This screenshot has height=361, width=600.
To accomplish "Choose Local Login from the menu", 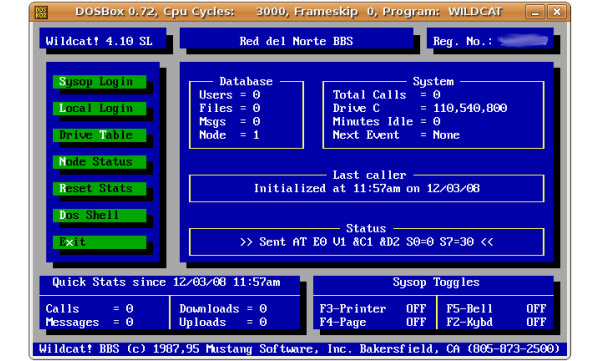I will 99,108.
